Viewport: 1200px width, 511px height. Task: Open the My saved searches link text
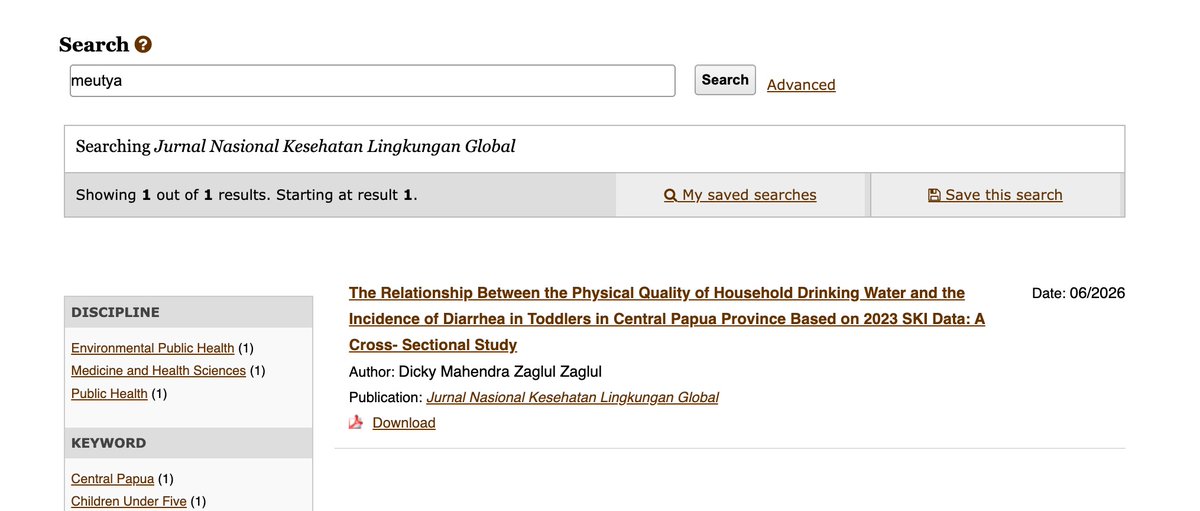point(749,195)
